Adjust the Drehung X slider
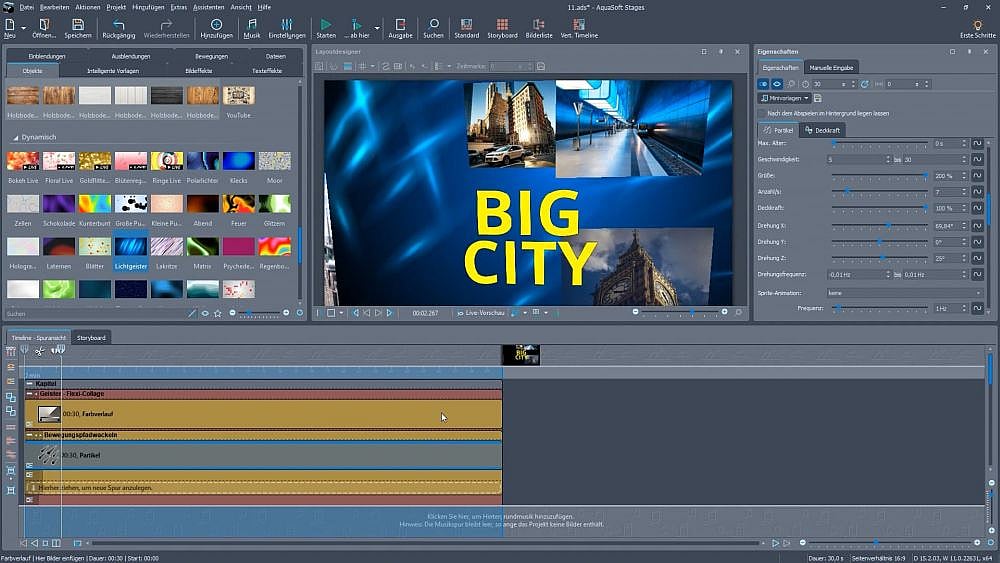The height and width of the screenshot is (563, 1000). [x=888, y=225]
